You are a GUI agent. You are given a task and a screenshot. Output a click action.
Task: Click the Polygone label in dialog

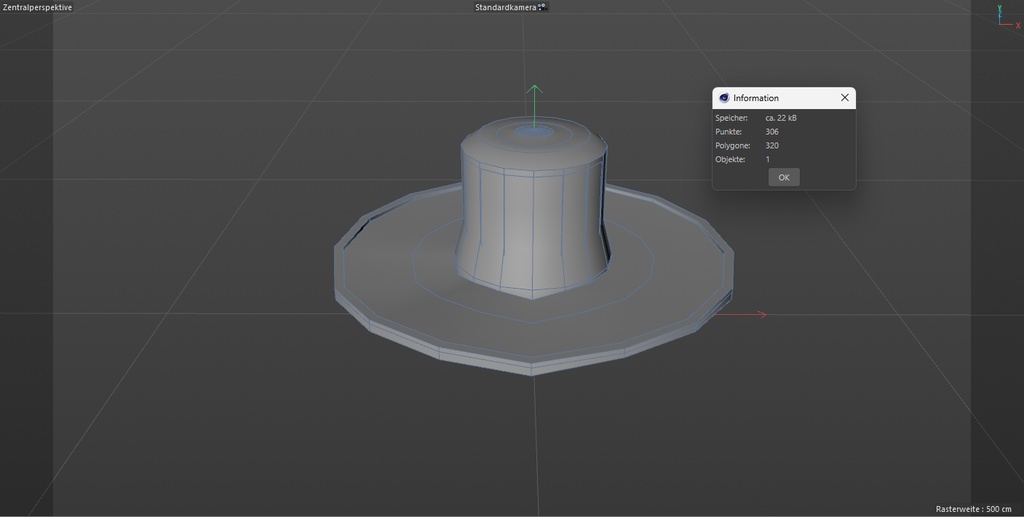tap(733, 146)
